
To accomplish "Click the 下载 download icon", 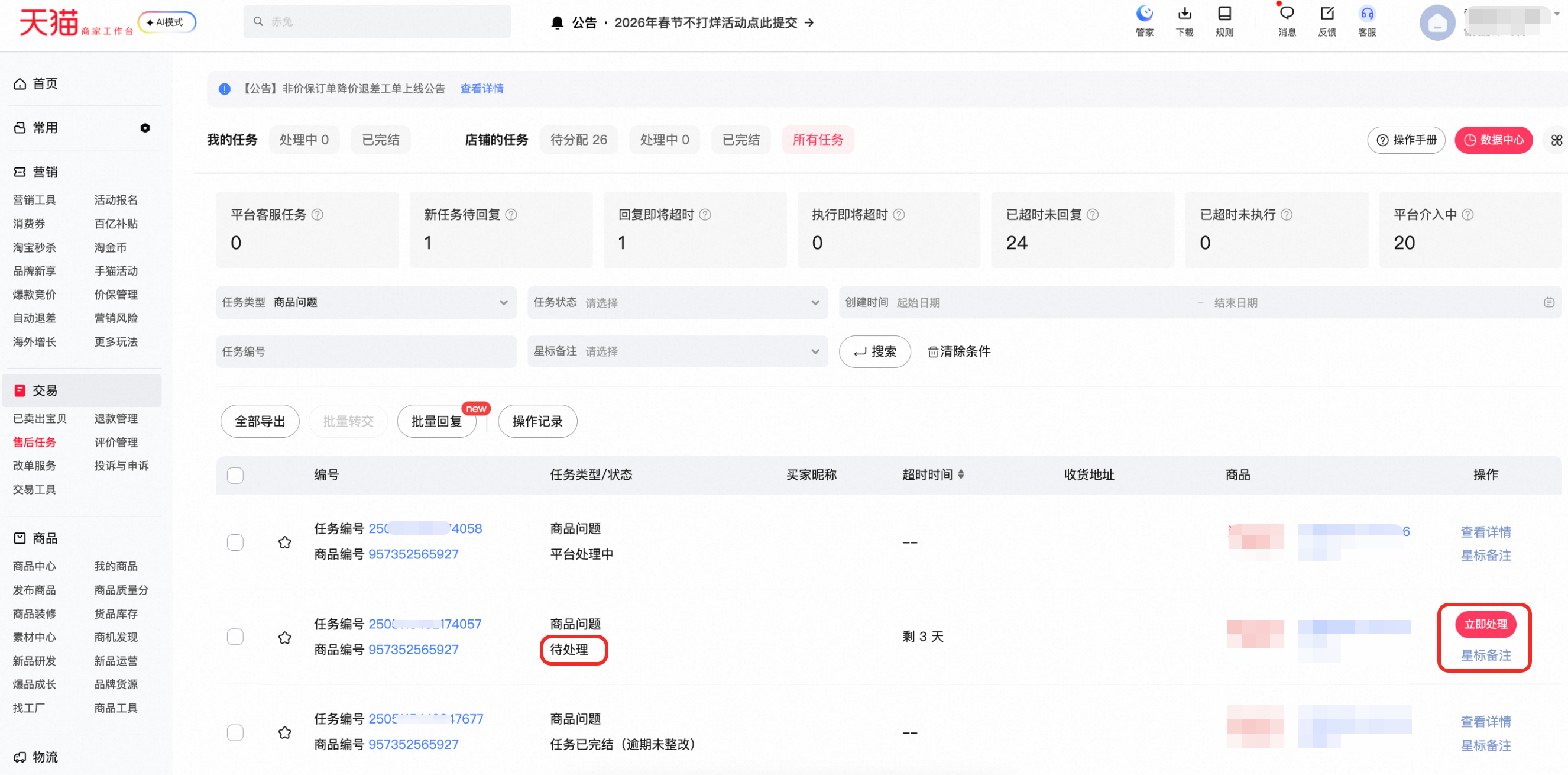I will click(x=1184, y=21).
